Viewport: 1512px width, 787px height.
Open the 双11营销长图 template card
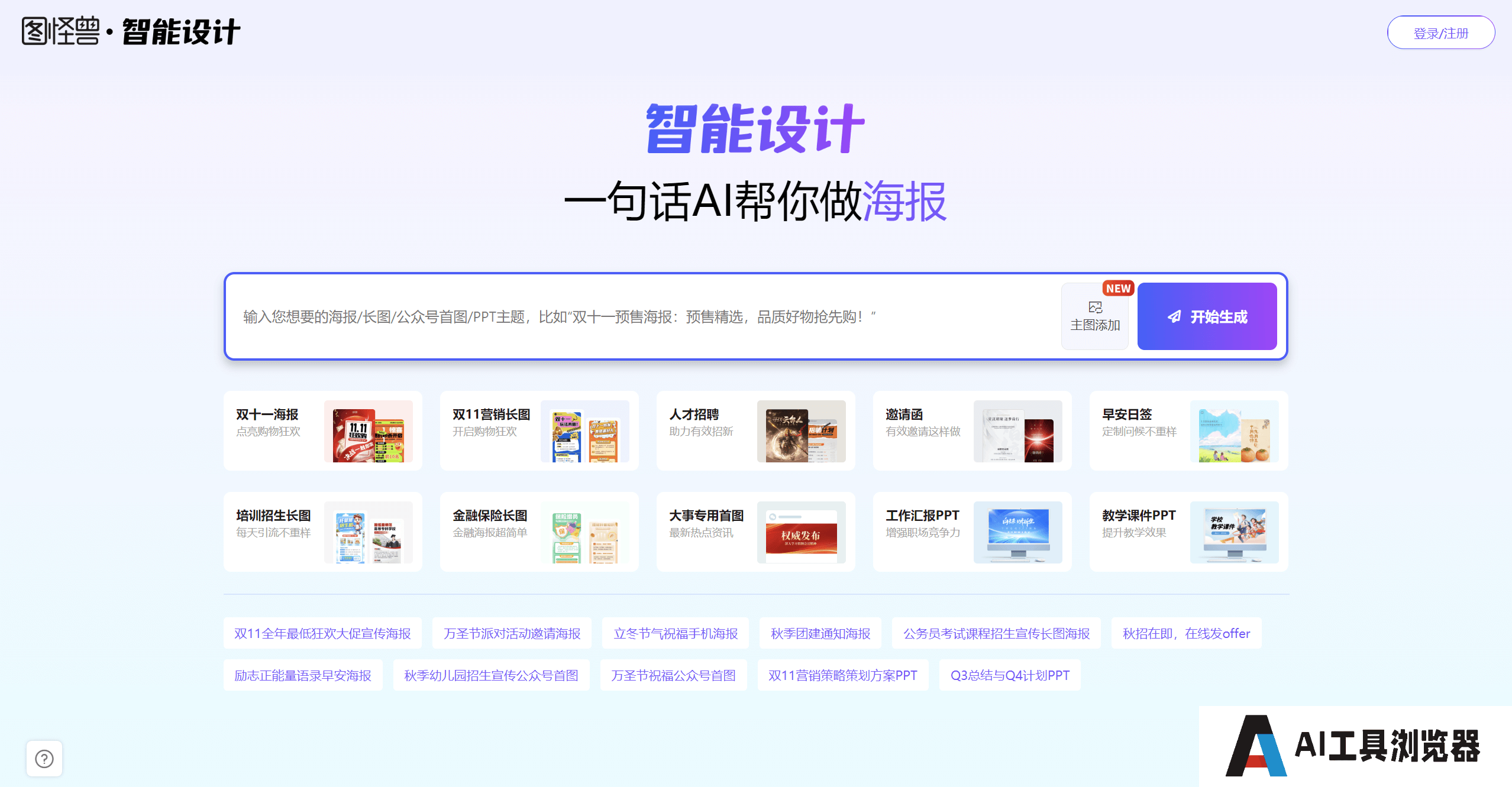coord(539,430)
